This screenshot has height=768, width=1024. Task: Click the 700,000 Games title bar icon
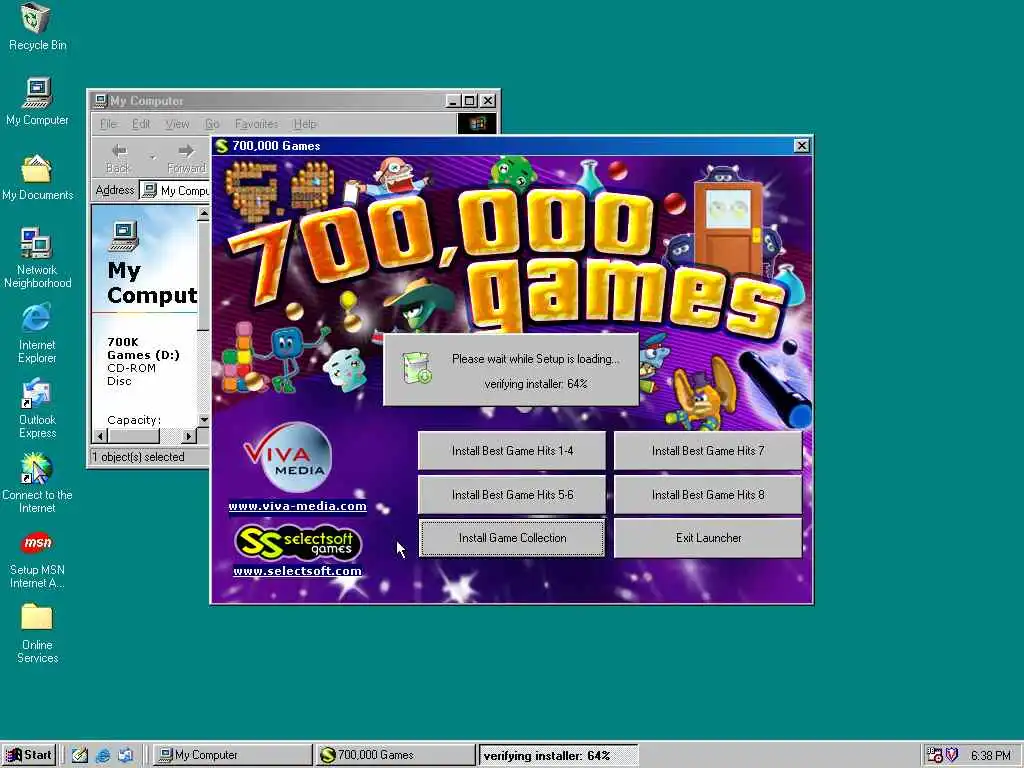tap(222, 146)
